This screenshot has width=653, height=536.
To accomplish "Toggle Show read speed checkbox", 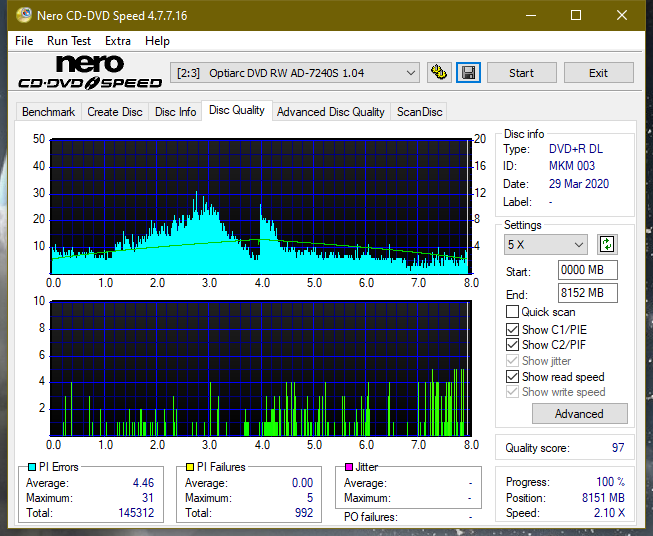I will (512, 376).
